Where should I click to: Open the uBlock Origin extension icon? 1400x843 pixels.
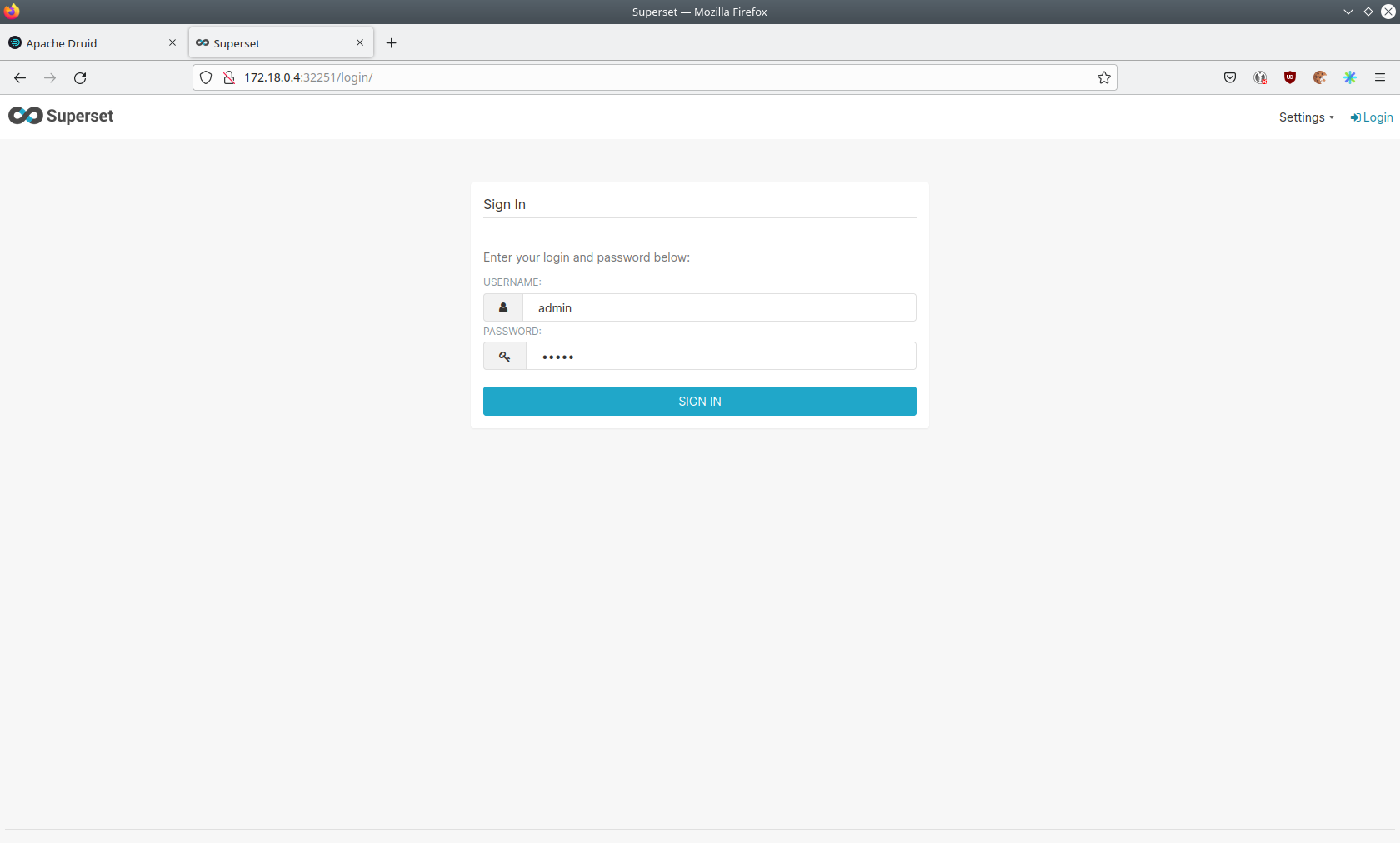pyautogui.click(x=1290, y=77)
